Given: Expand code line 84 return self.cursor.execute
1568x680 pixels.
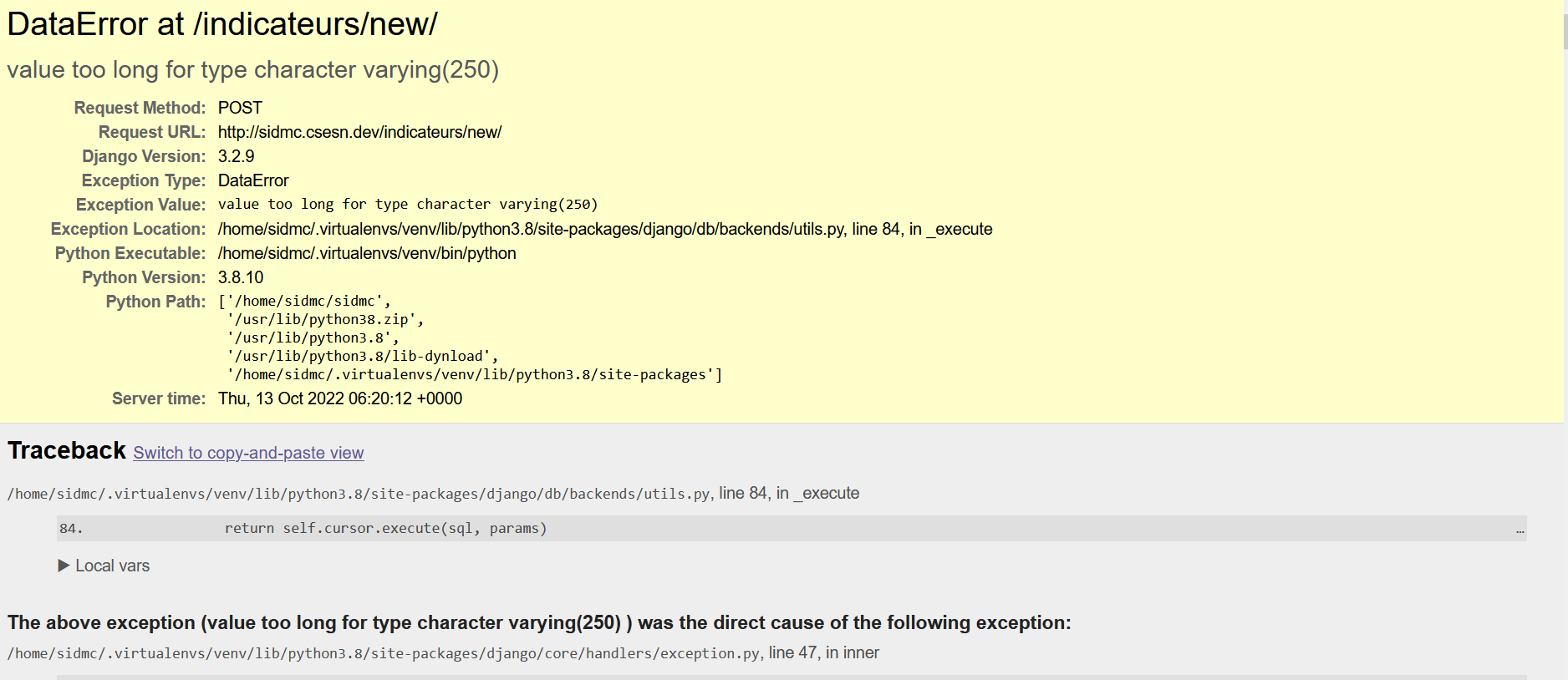Looking at the screenshot, I should [792, 528].
